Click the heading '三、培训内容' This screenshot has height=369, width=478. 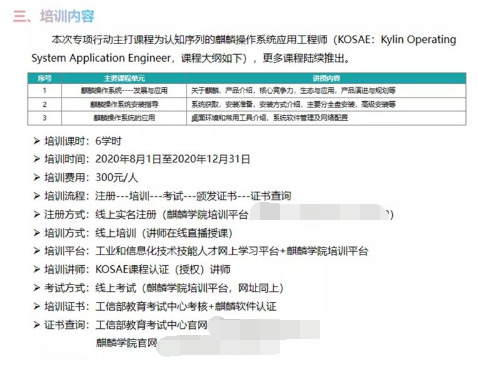[54, 16]
